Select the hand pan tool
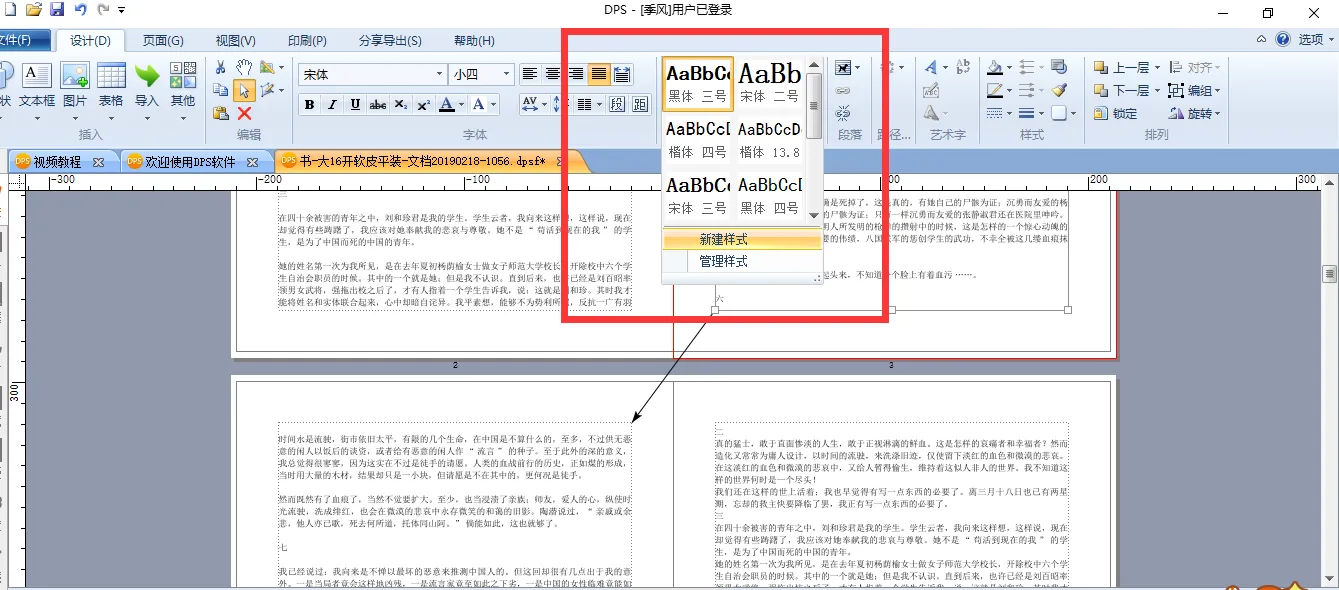 point(244,67)
